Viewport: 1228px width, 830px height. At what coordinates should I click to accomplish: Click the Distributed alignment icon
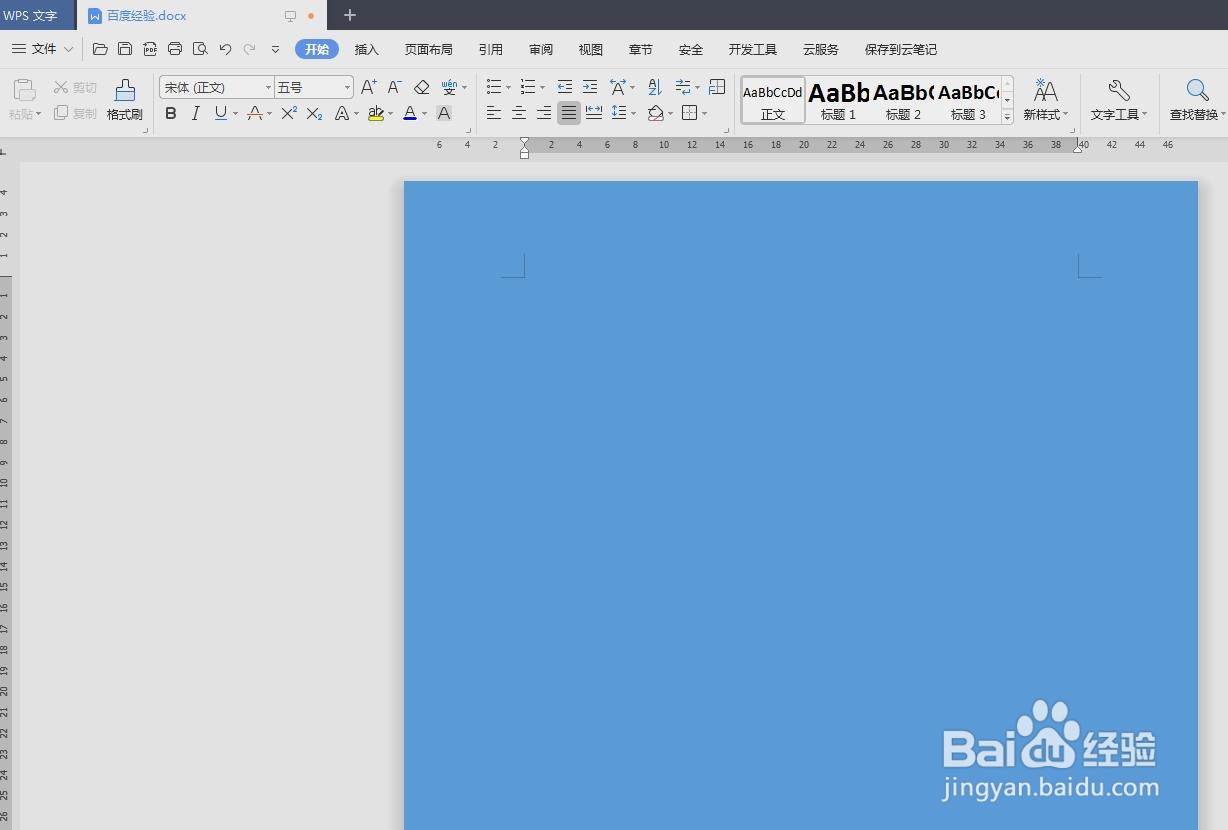(594, 113)
